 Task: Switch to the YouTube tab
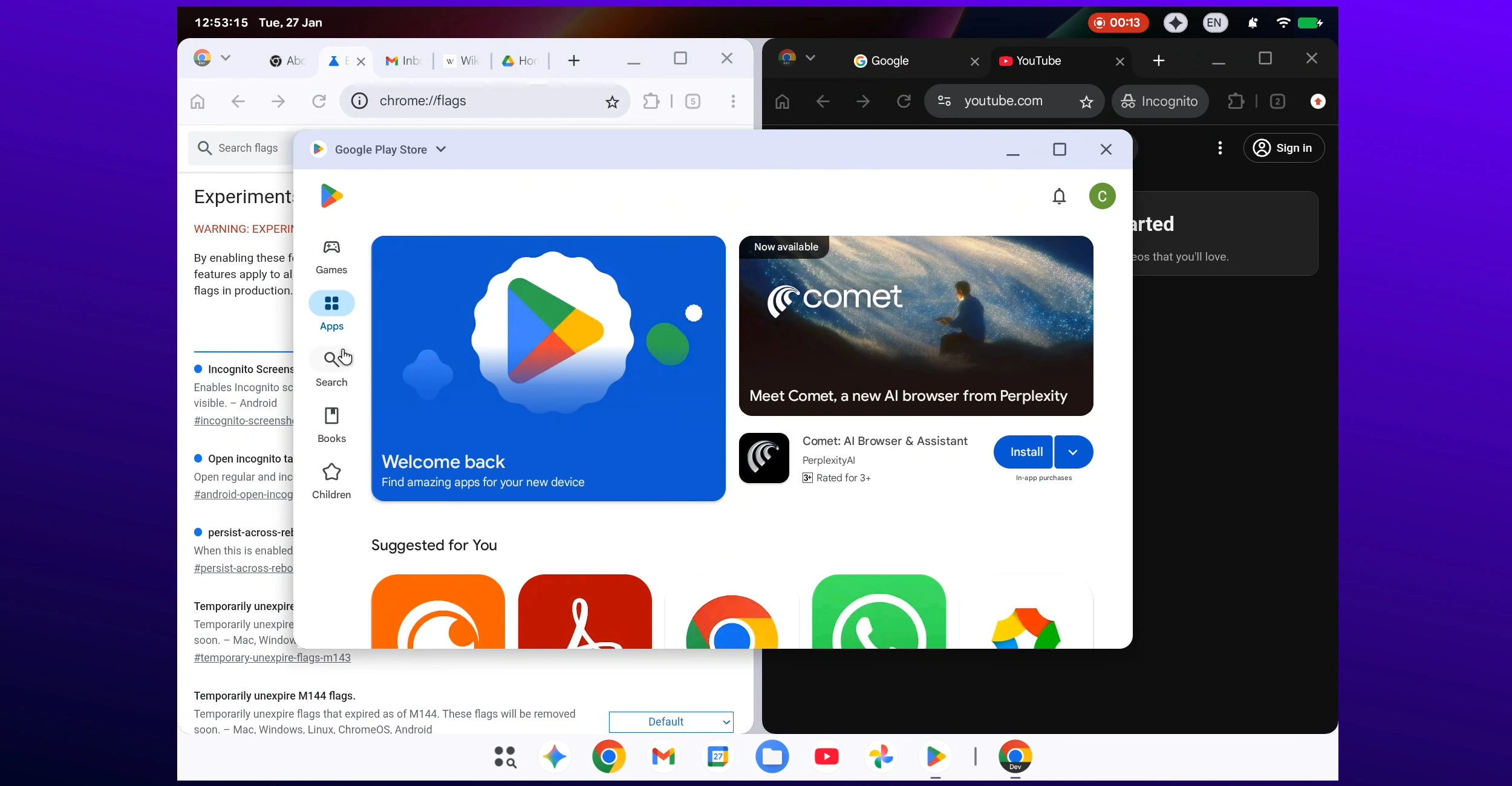[x=1034, y=60]
